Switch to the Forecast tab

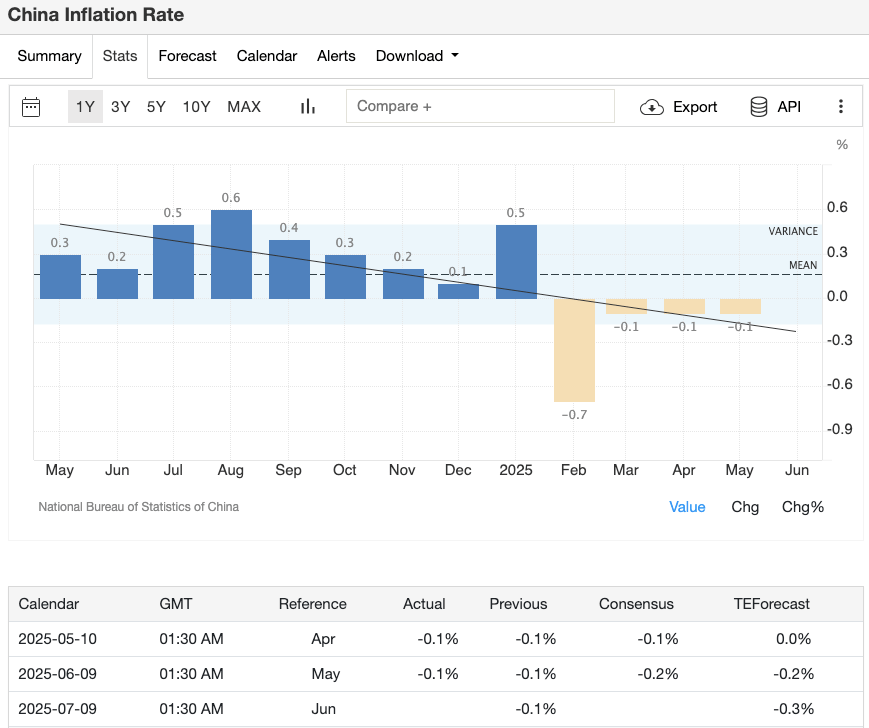(x=187, y=56)
